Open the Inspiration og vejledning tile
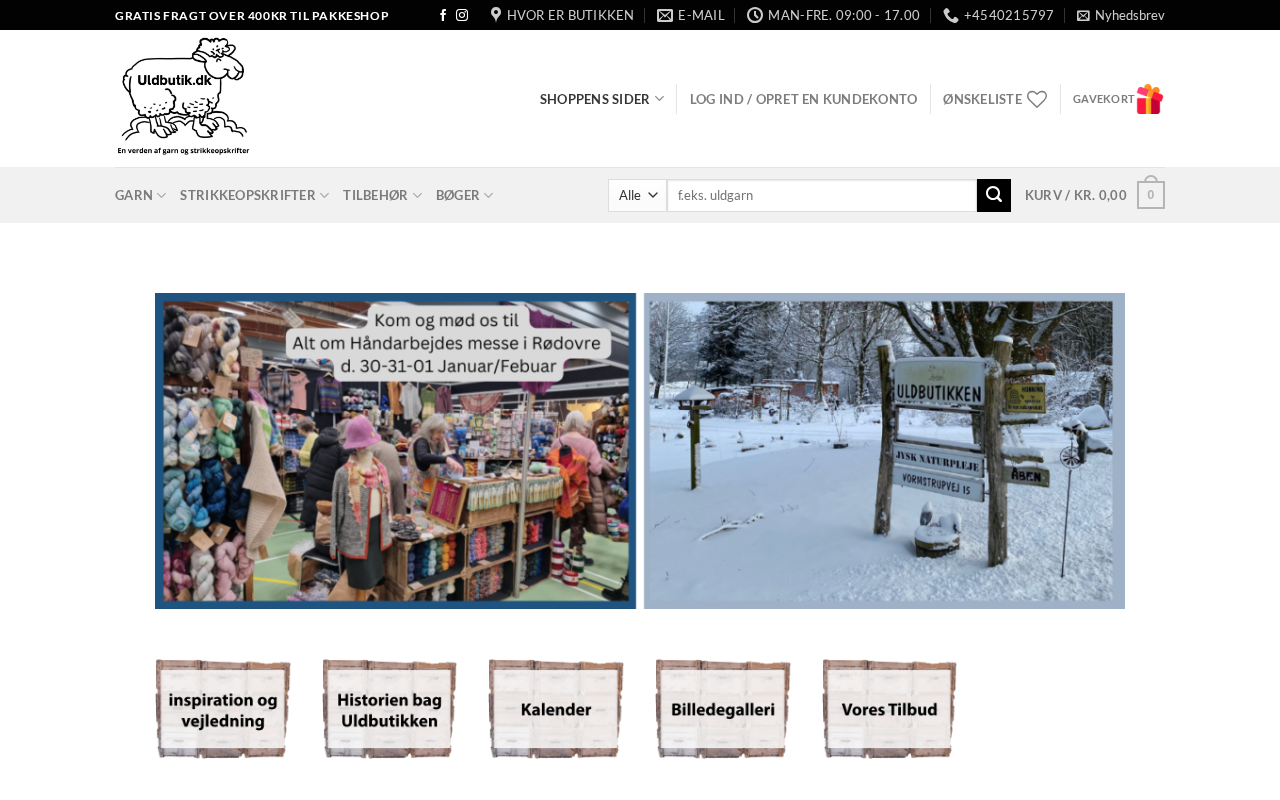Screen dimensions: 1280x800 (x=223, y=709)
